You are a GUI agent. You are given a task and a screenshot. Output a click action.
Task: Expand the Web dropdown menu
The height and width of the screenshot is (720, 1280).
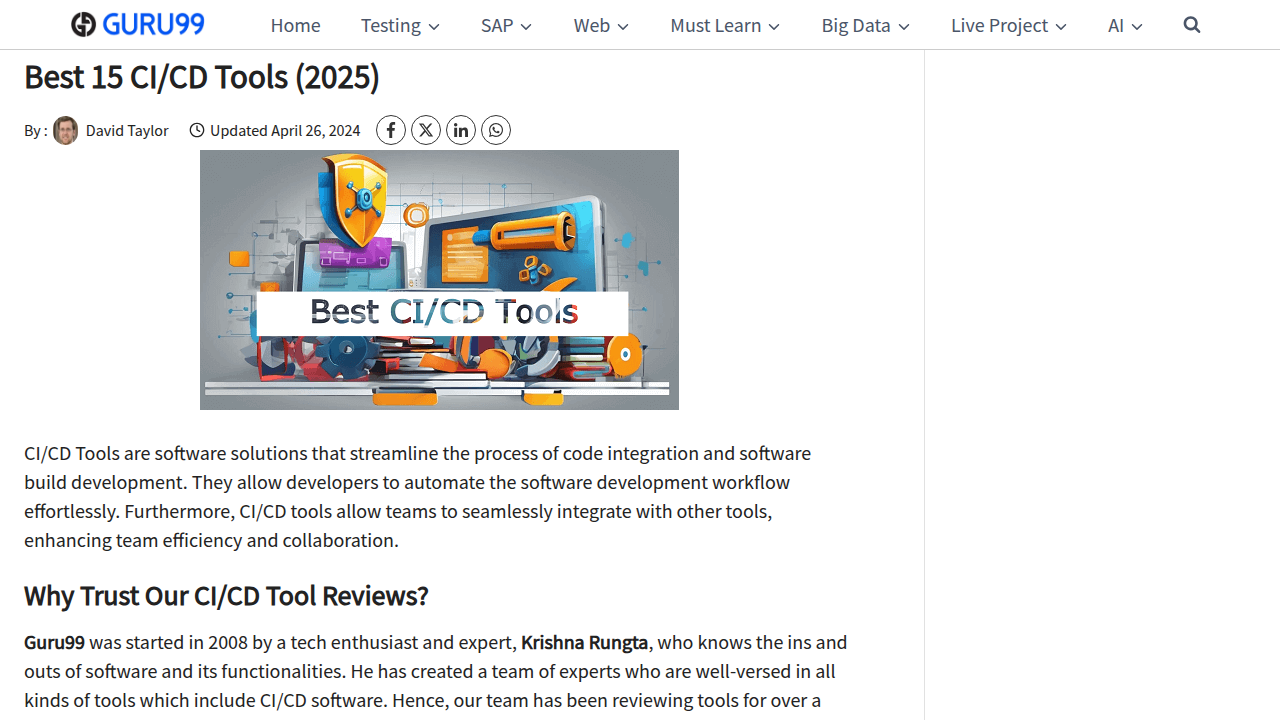[x=601, y=25]
